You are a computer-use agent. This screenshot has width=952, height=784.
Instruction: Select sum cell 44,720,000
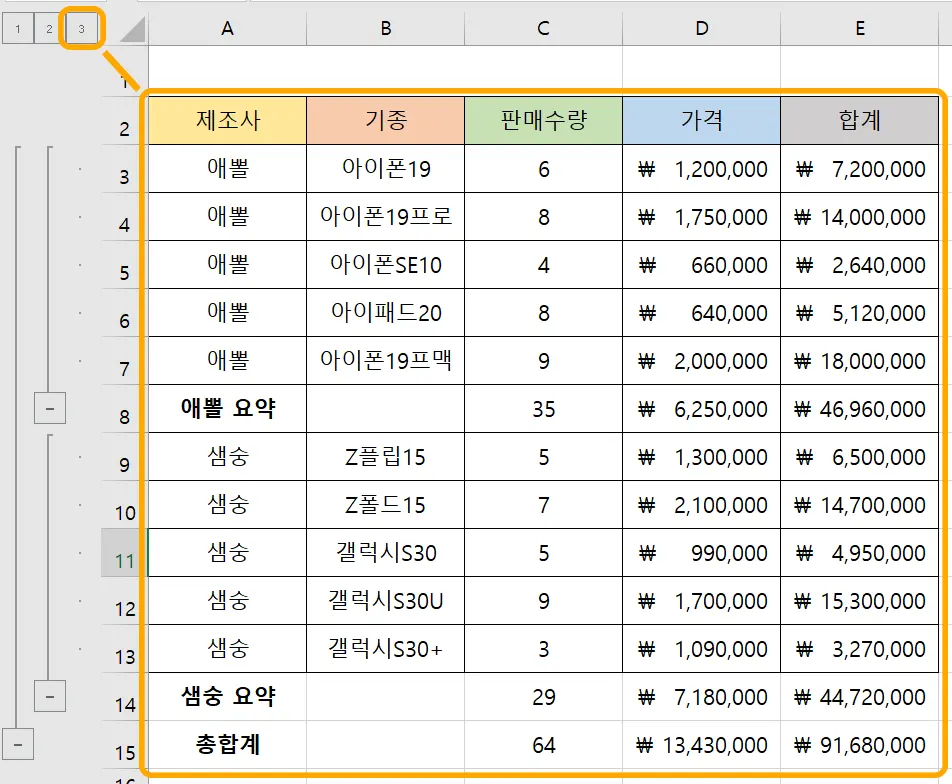pyautogui.click(x=860, y=697)
